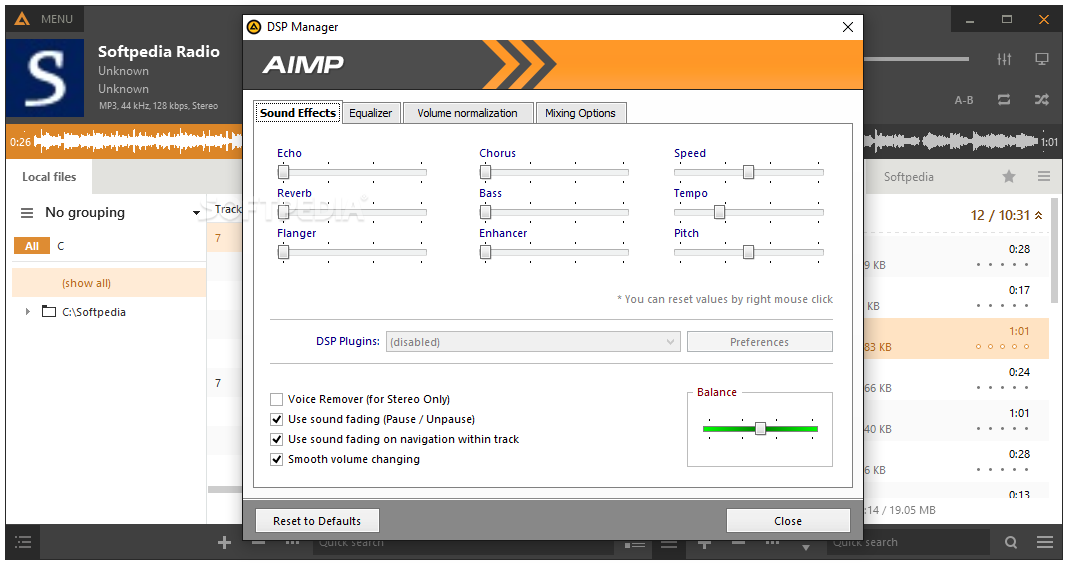Uncheck Use sound fading (Pause / Unpause)
Image resolution: width=1068 pixels, height=565 pixels.
(277, 419)
